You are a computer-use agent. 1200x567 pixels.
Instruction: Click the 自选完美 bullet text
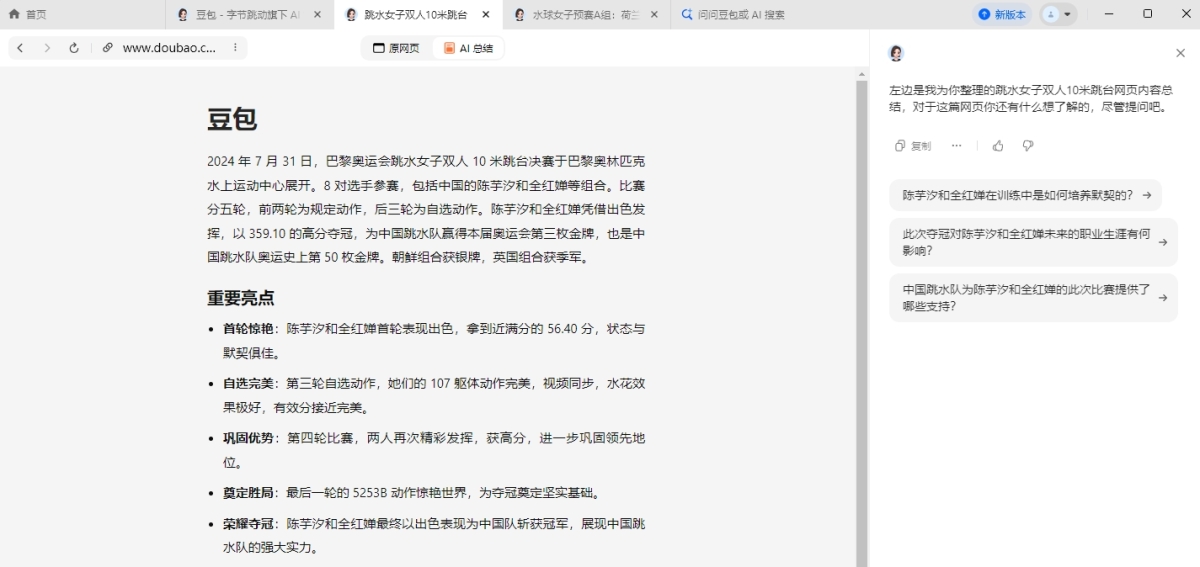[434, 395]
